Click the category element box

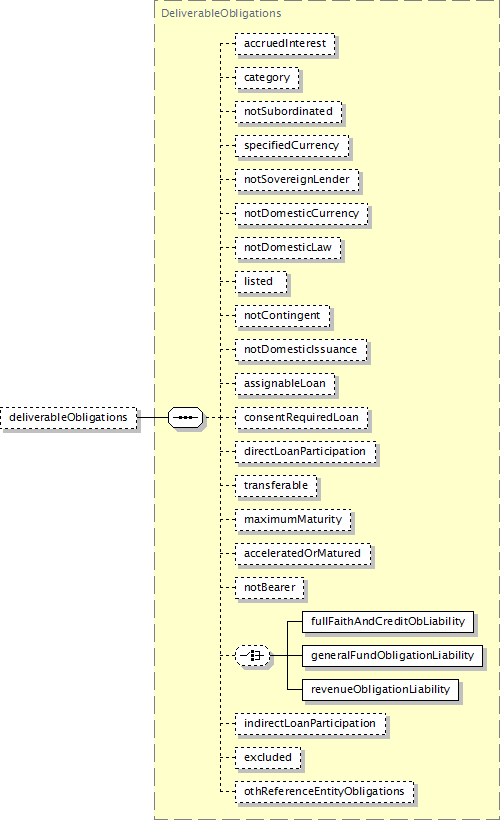click(x=267, y=77)
